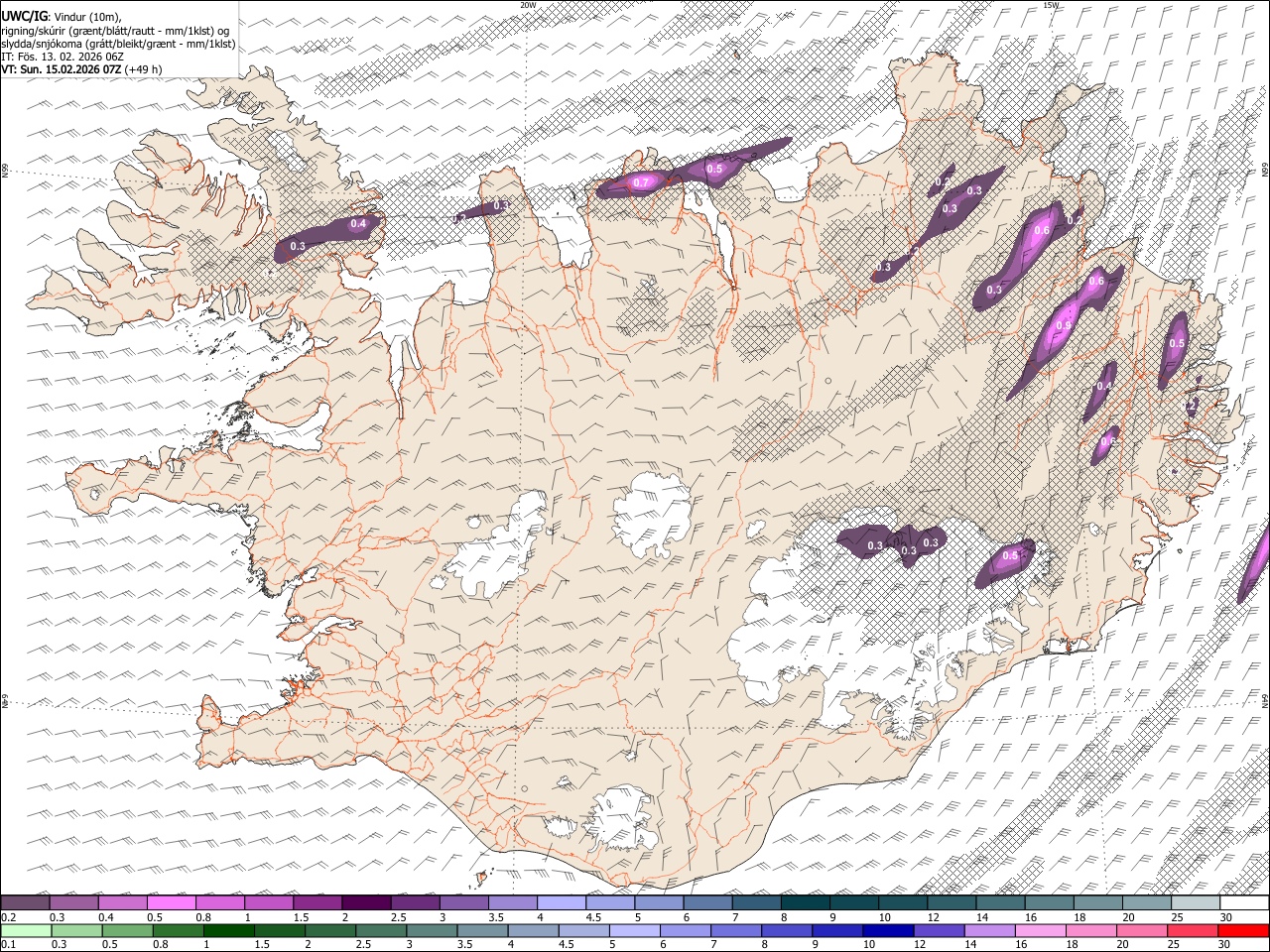Pick the pink 0.5 swatch in the snow legend

pyautogui.click(x=171, y=902)
